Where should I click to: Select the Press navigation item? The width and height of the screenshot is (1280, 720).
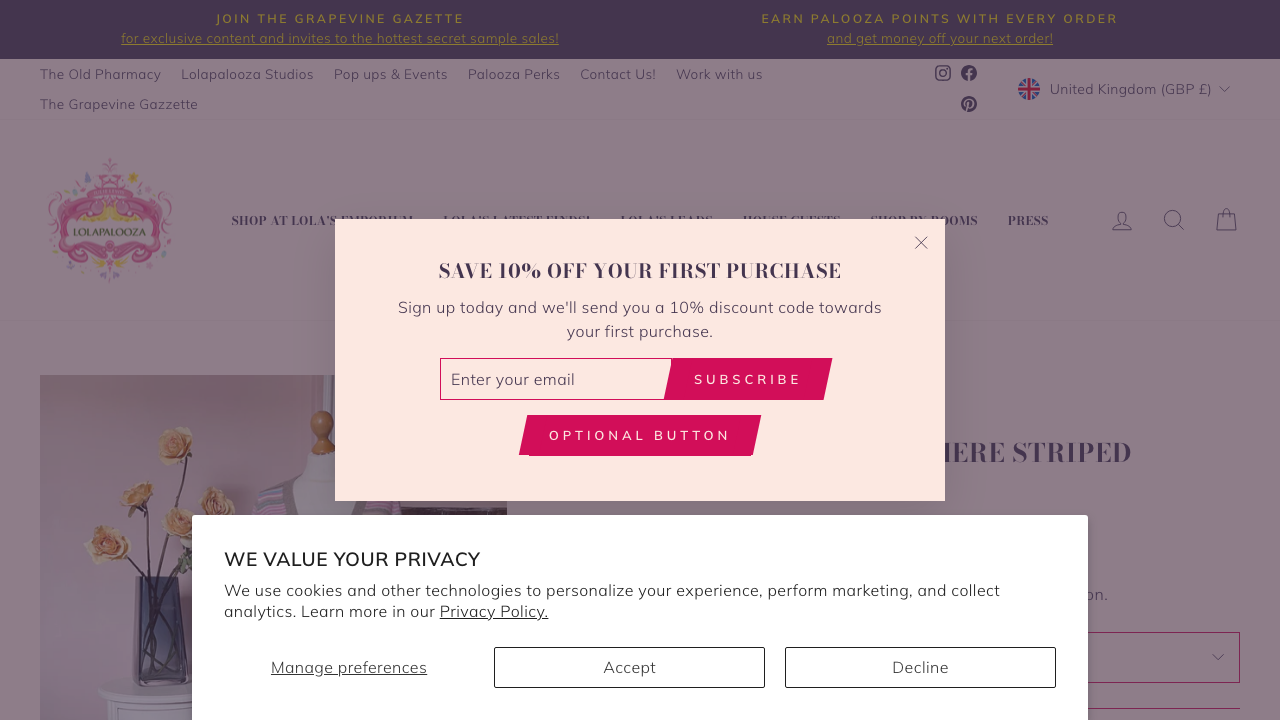[1028, 219]
